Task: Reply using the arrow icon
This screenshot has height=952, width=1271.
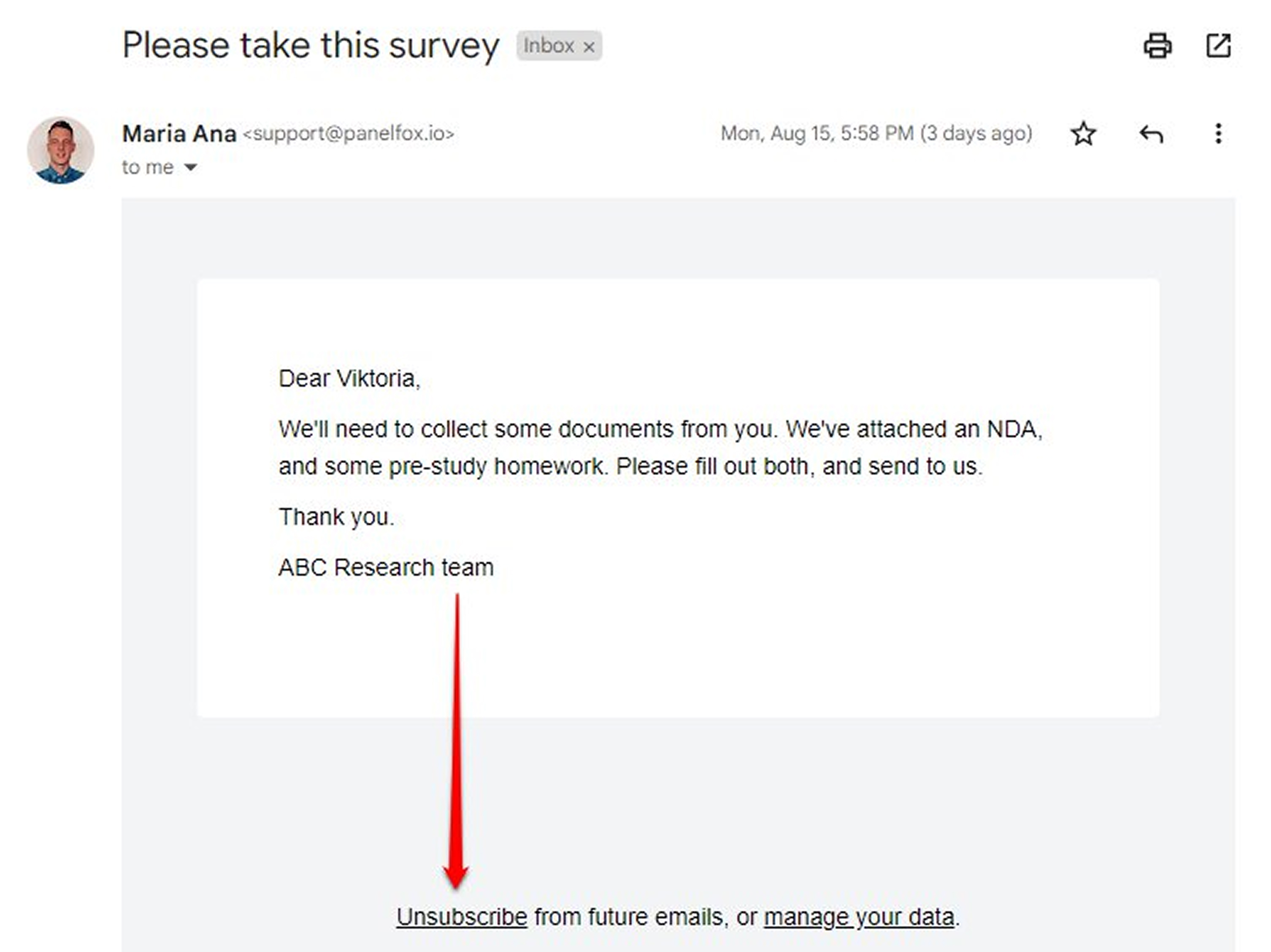Action: 1151,135
